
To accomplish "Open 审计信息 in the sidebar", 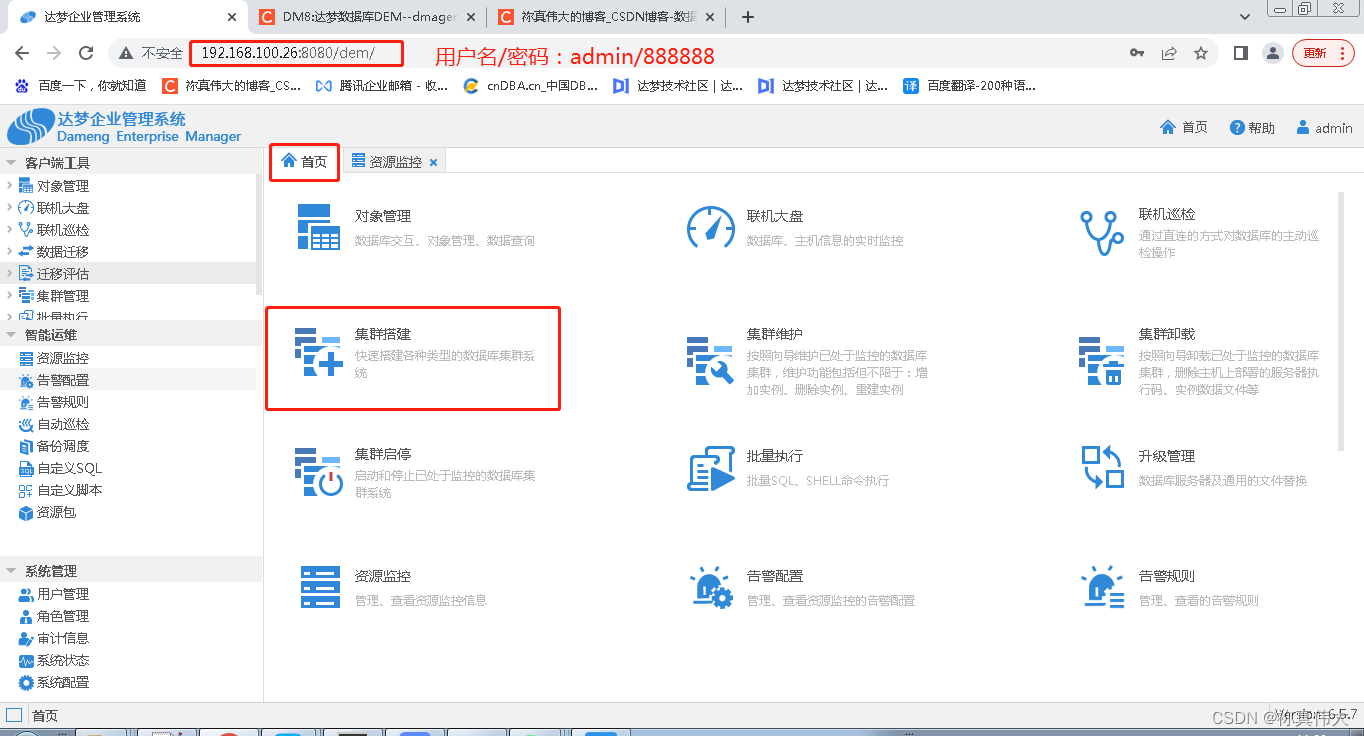I will pyautogui.click(x=63, y=638).
